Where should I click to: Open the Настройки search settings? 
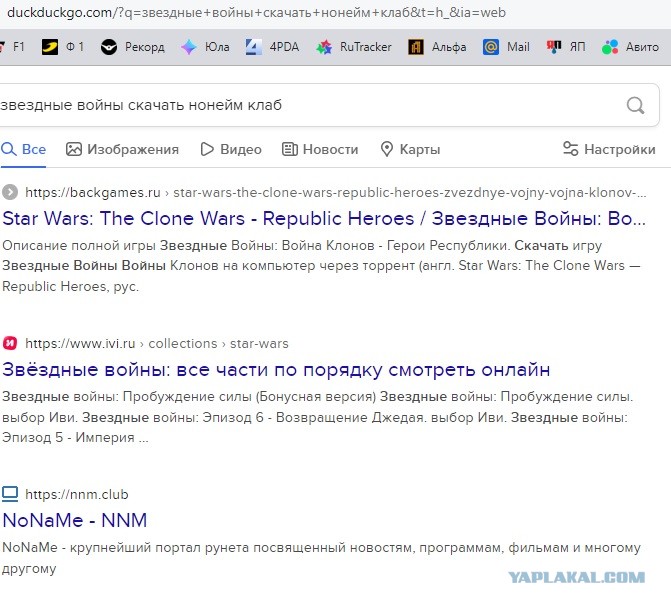click(609, 149)
